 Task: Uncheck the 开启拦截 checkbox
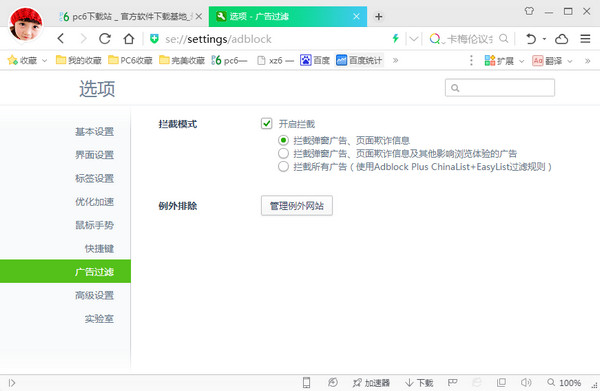[266, 124]
